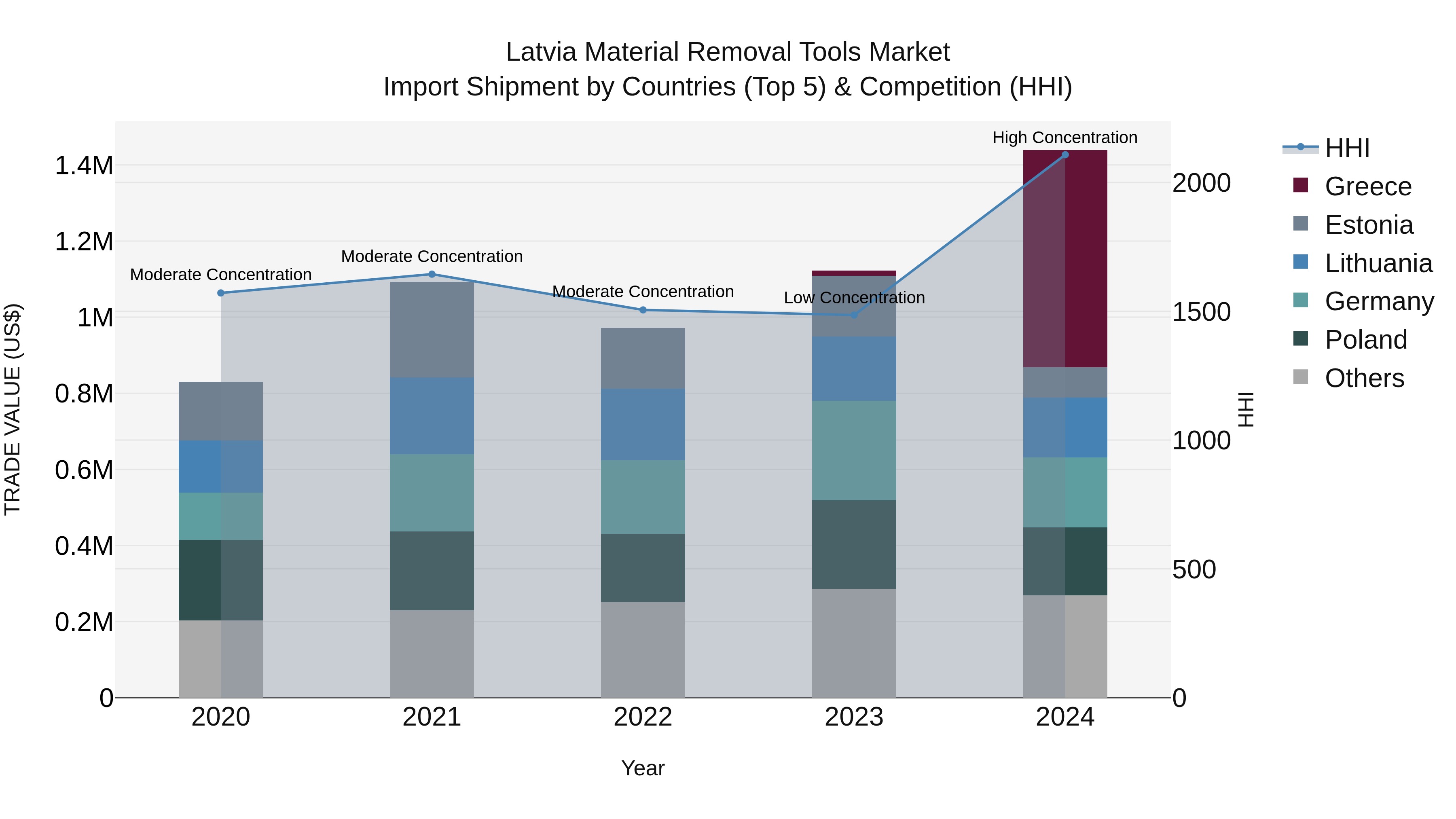Click the 'TRADE VALUE (US$)' axis title
The image size is (1456, 819).
tap(13, 409)
